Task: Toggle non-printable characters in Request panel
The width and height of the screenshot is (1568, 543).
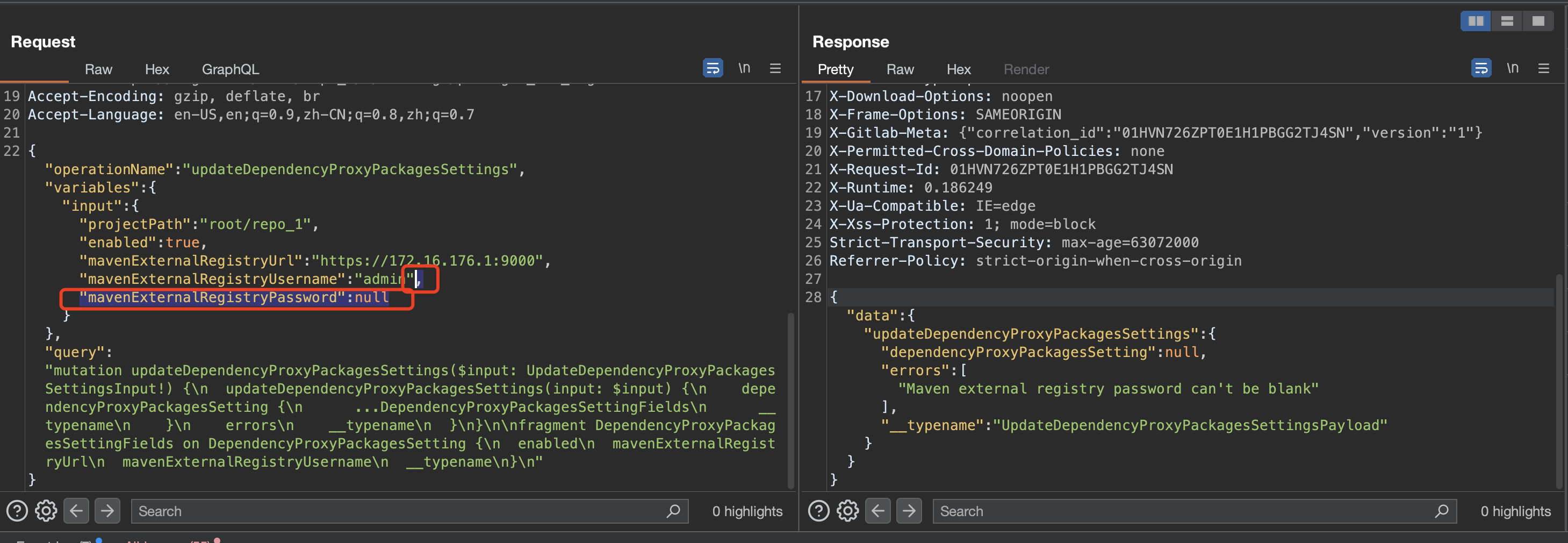Action: click(x=744, y=68)
